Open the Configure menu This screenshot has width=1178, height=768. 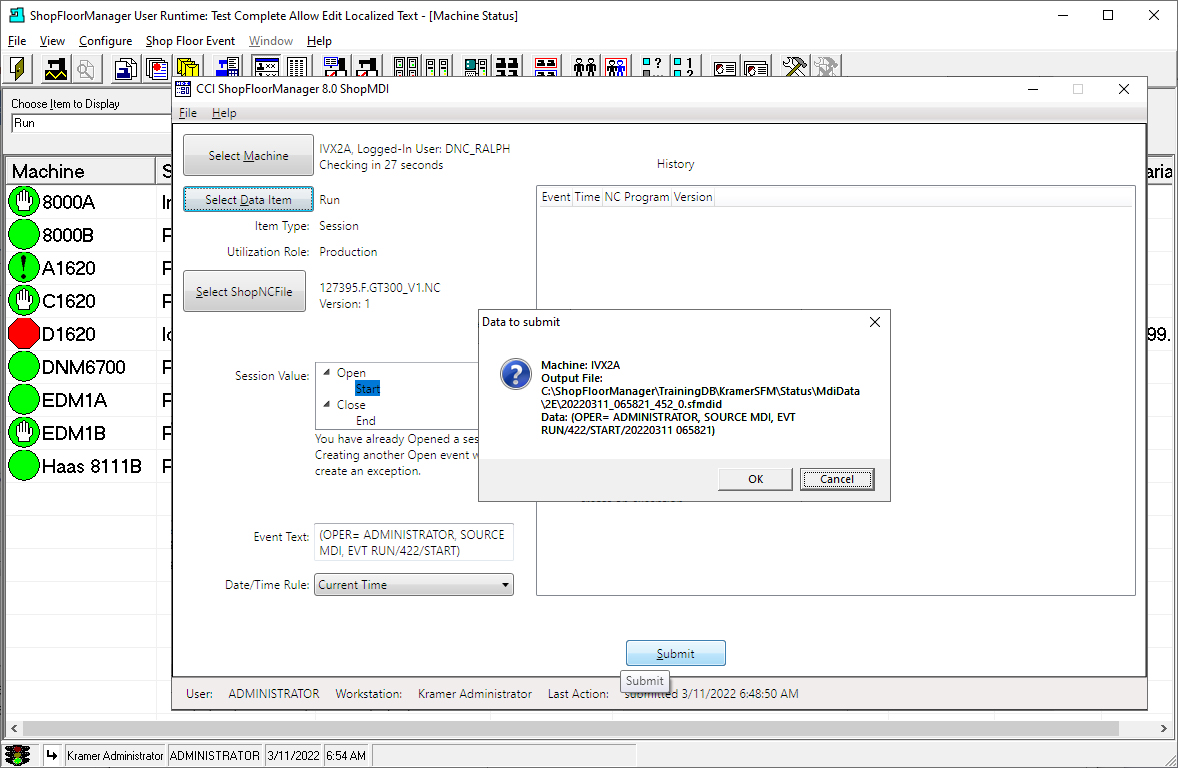(105, 41)
